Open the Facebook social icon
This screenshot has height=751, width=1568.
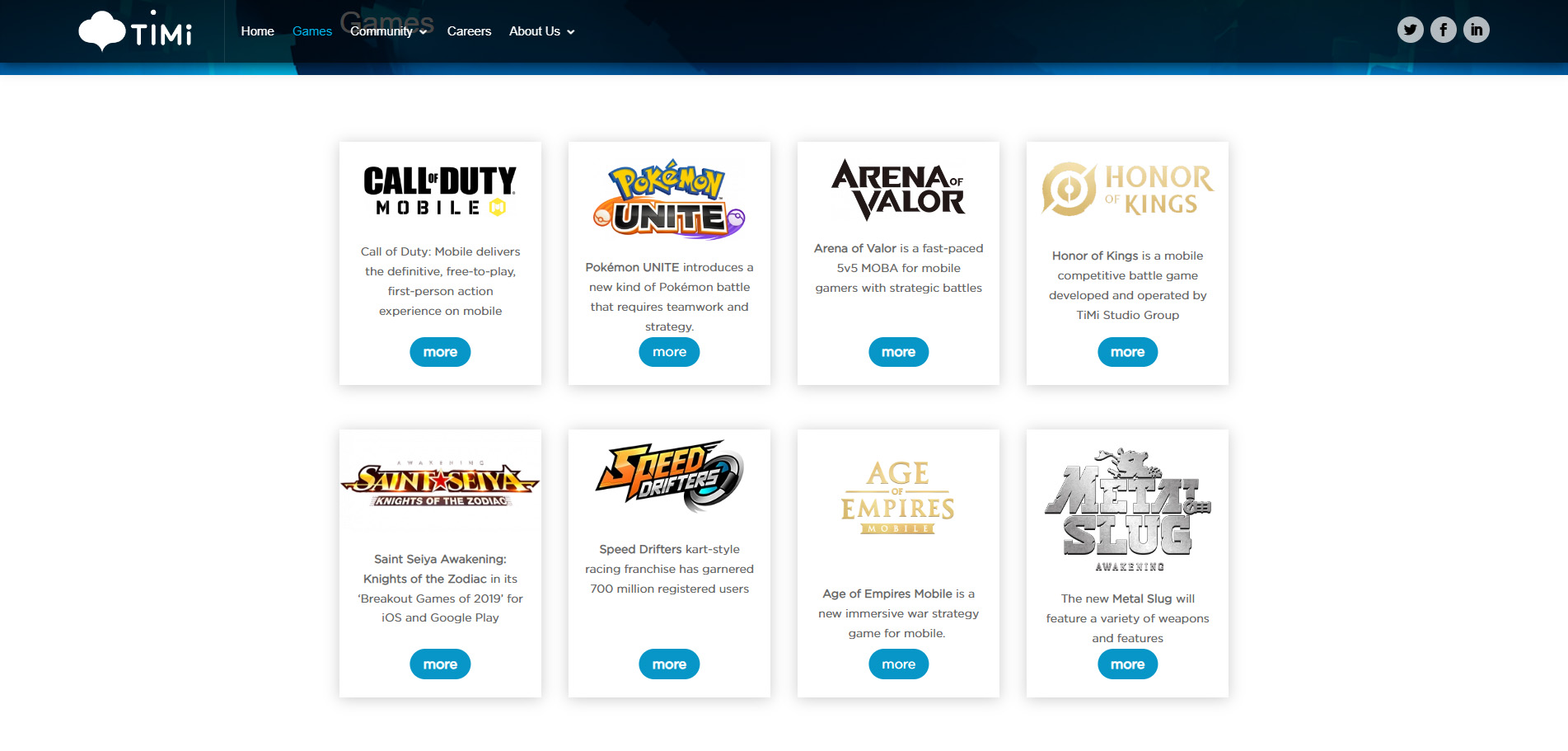coord(1443,30)
